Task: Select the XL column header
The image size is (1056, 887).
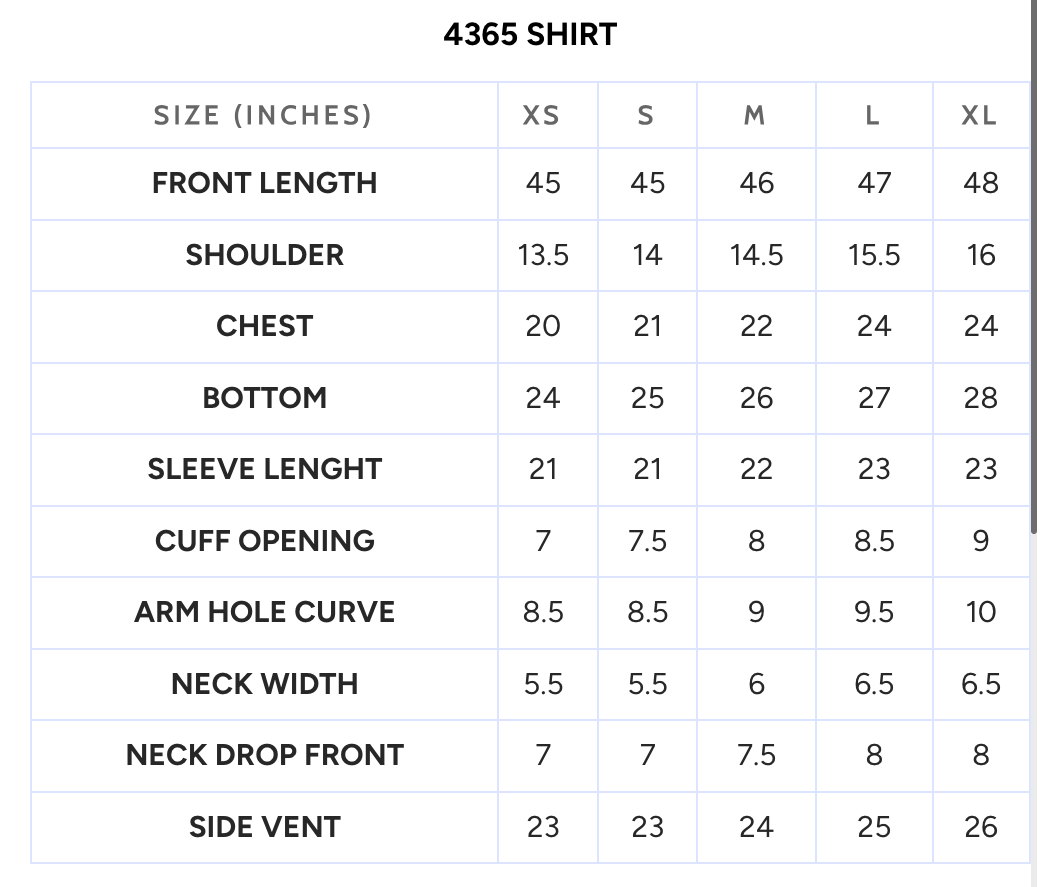Action: 979,116
